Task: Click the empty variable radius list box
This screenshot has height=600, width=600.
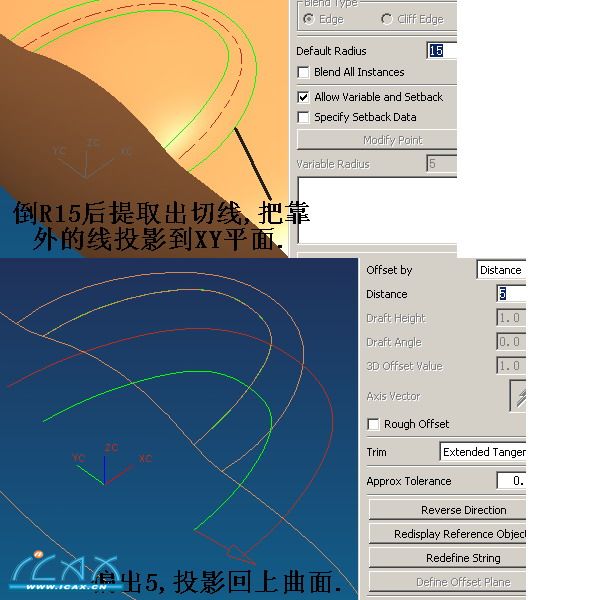Action: (x=377, y=210)
